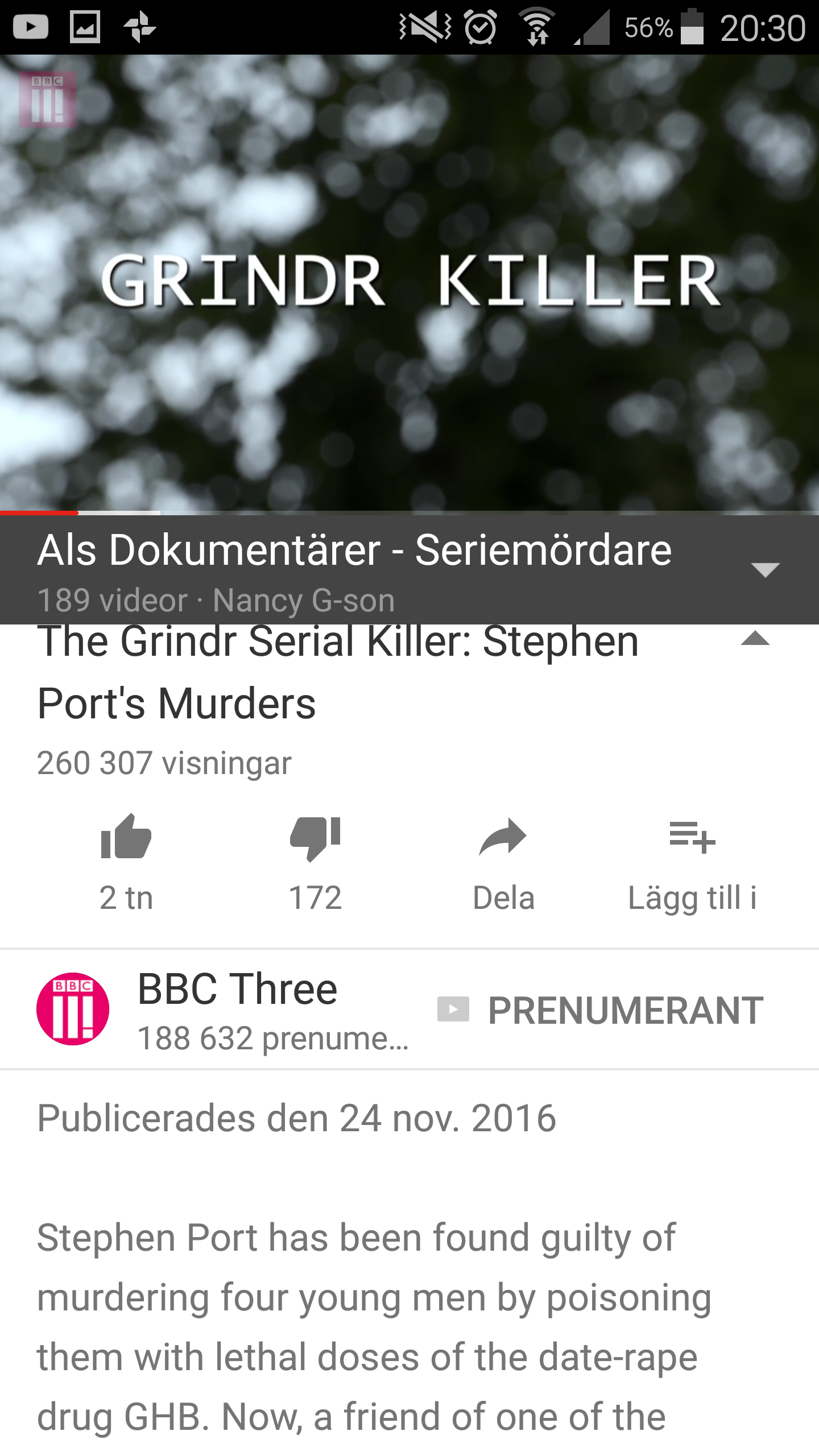819x1456 pixels.
Task: Tap the thumbs down dislike icon
Action: pyautogui.click(x=315, y=838)
